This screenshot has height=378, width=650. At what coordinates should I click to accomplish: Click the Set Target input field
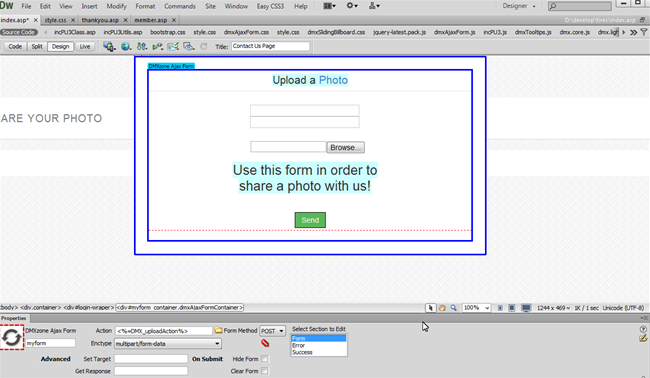click(x=151, y=359)
